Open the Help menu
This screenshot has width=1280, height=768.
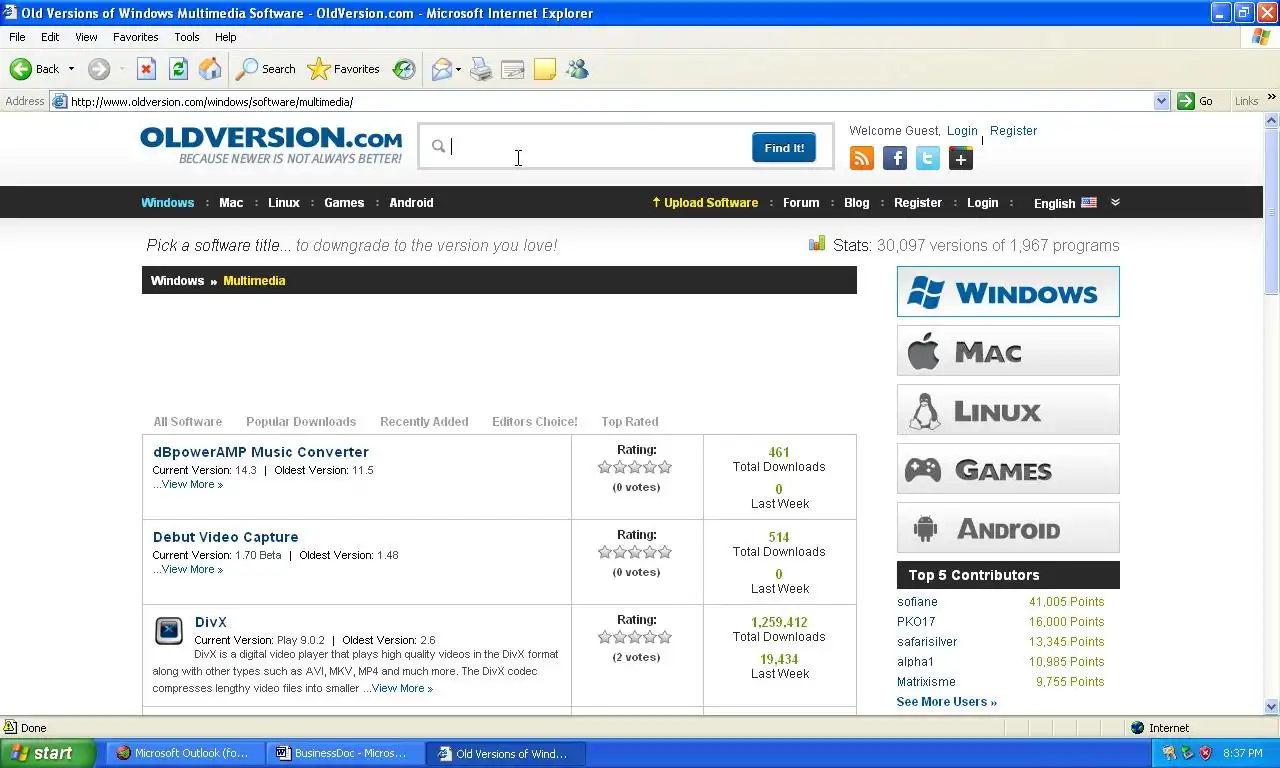226,37
